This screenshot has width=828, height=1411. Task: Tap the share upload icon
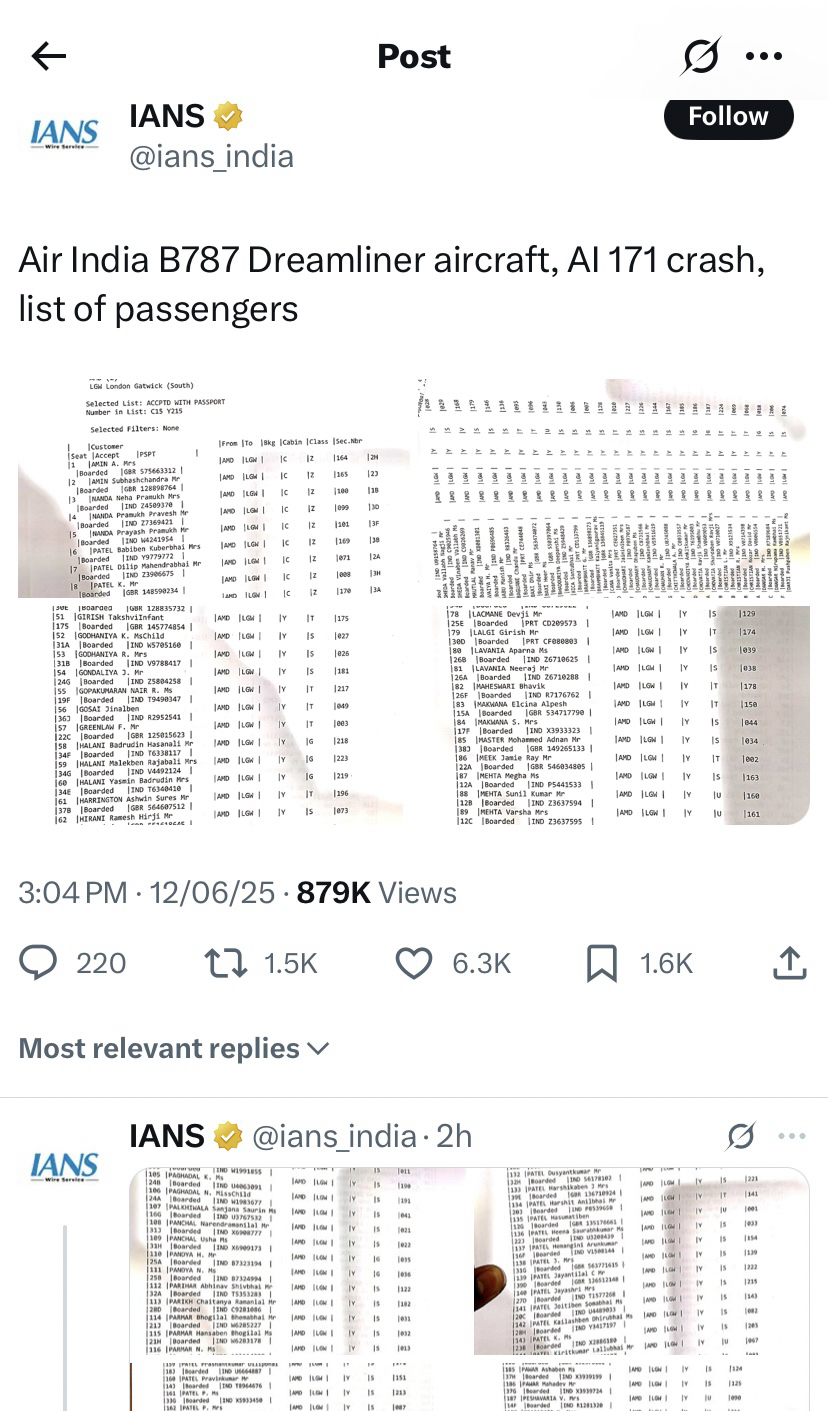coord(789,962)
